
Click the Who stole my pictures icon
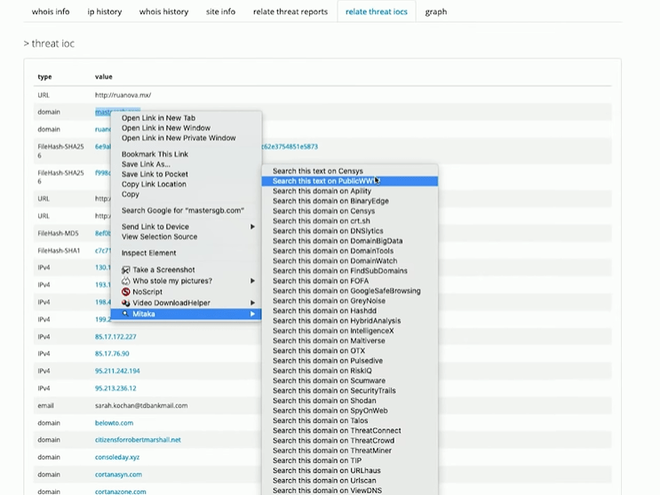[125, 281]
